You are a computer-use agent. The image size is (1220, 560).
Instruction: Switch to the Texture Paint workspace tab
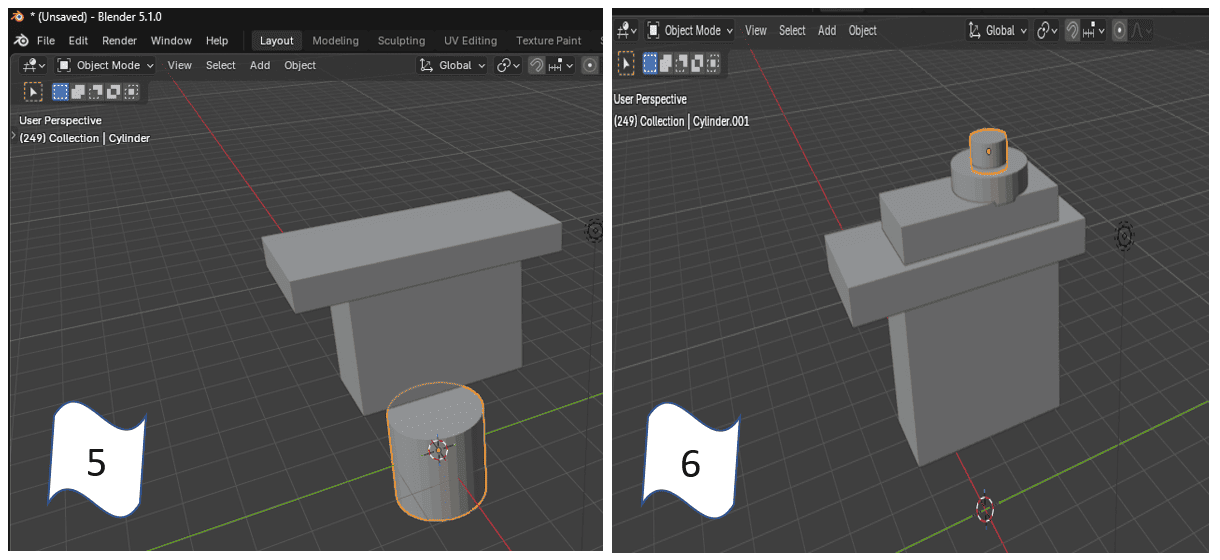pos(548,41)
